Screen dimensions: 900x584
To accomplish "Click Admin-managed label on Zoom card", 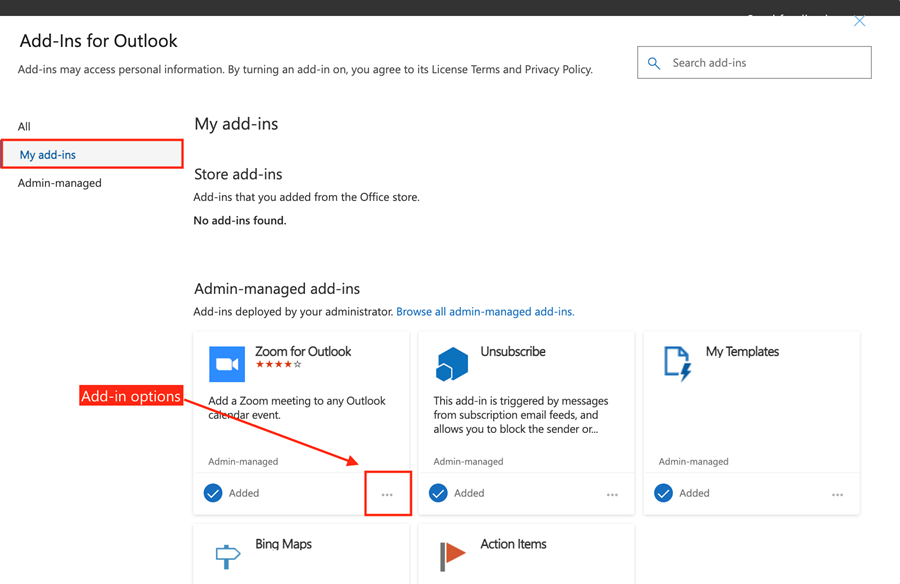I will (x=243, y=462).
